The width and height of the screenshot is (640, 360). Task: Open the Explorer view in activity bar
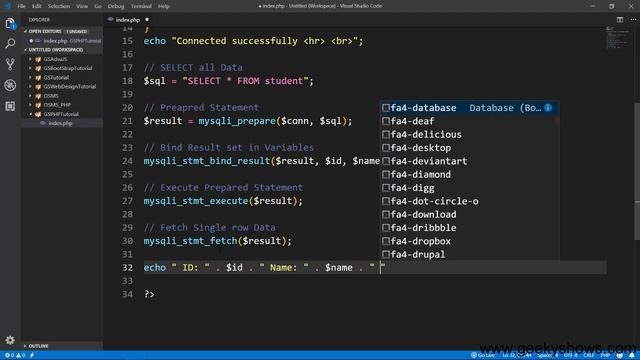pyautogui.click(x=10, y=24)
